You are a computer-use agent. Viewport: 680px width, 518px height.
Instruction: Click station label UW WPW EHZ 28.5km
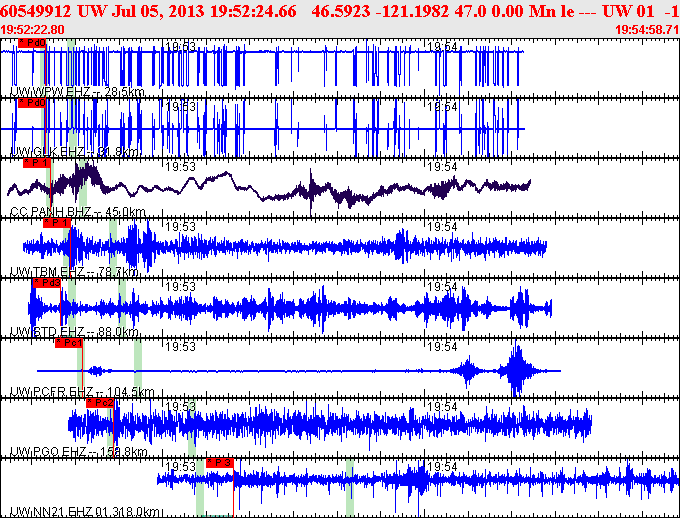(77, 92)
